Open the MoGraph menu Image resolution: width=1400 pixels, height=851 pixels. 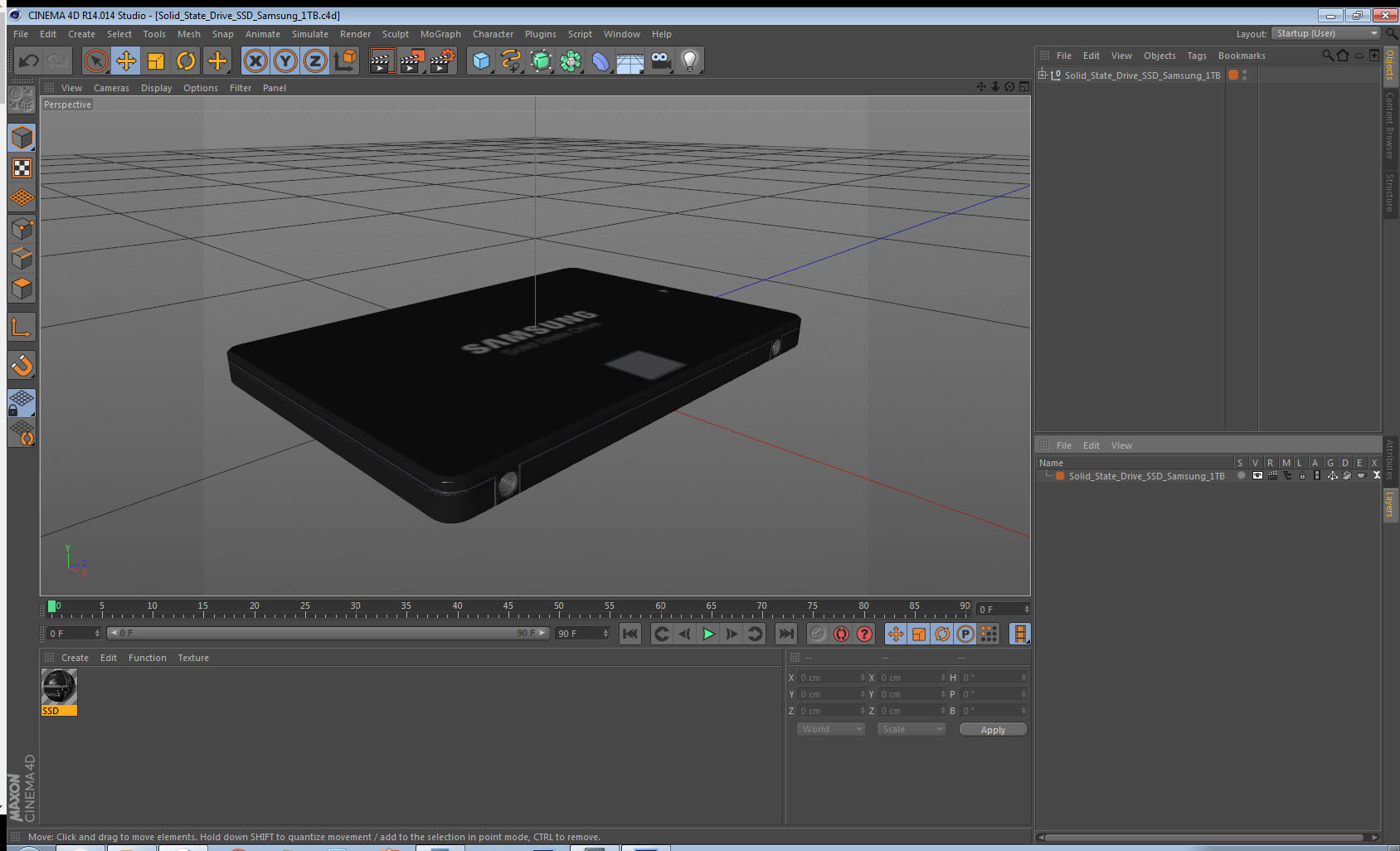pos(440,34)
